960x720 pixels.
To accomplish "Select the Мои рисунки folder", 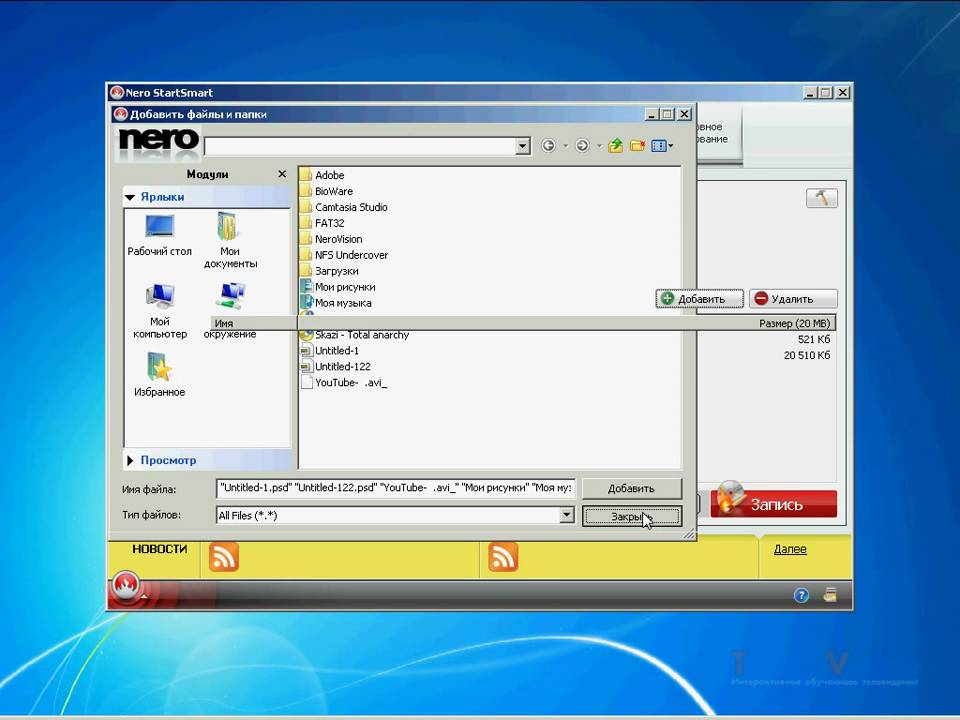I will coord(338,287).
